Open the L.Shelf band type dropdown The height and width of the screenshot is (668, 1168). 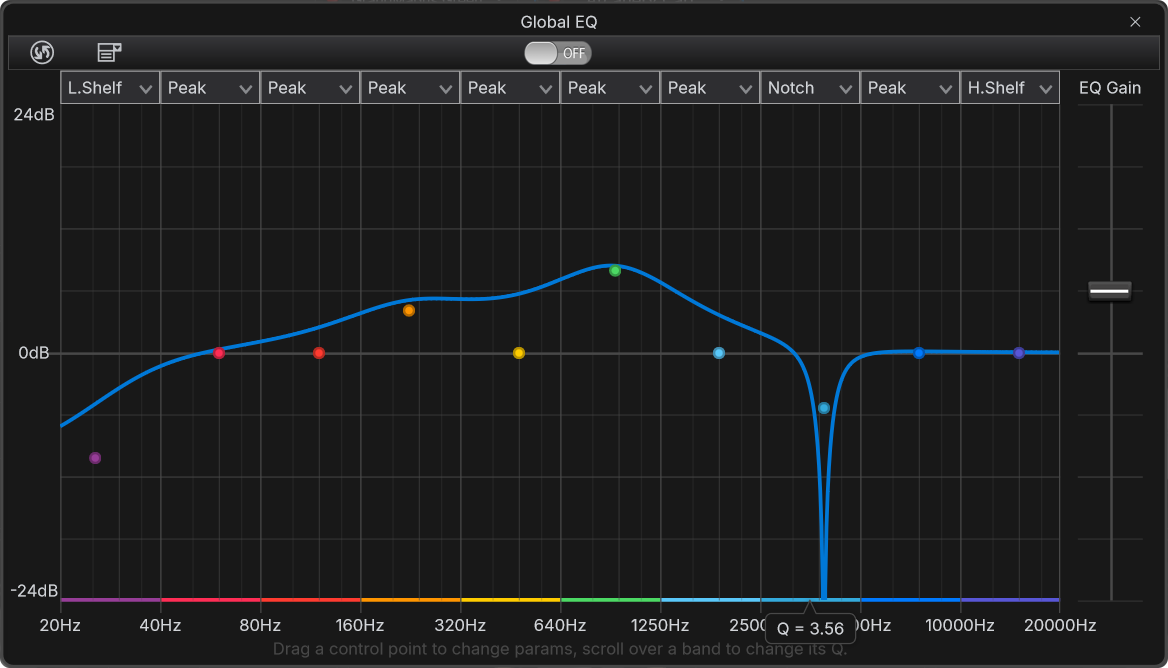[109, 87]
